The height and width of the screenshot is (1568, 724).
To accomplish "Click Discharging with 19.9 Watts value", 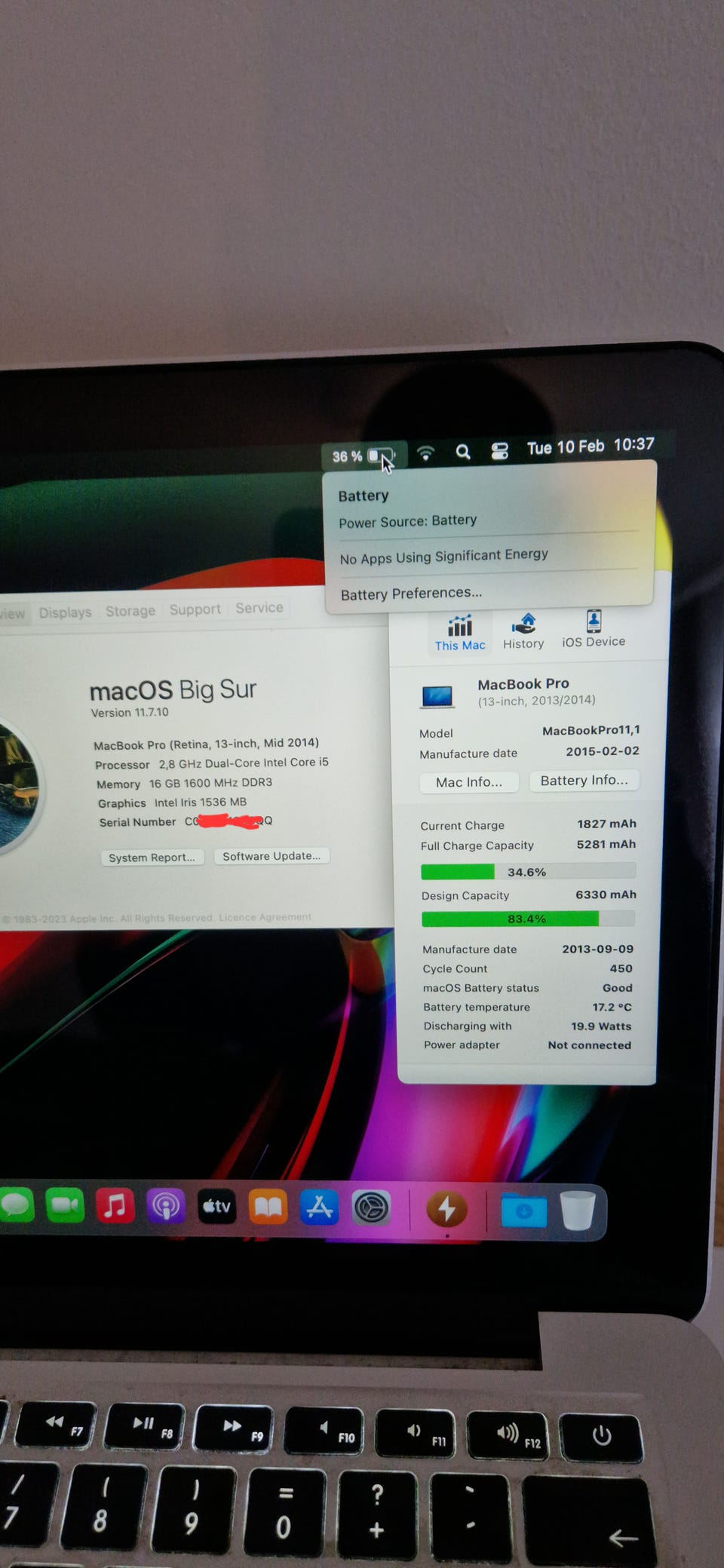I will pos(601,1026).
